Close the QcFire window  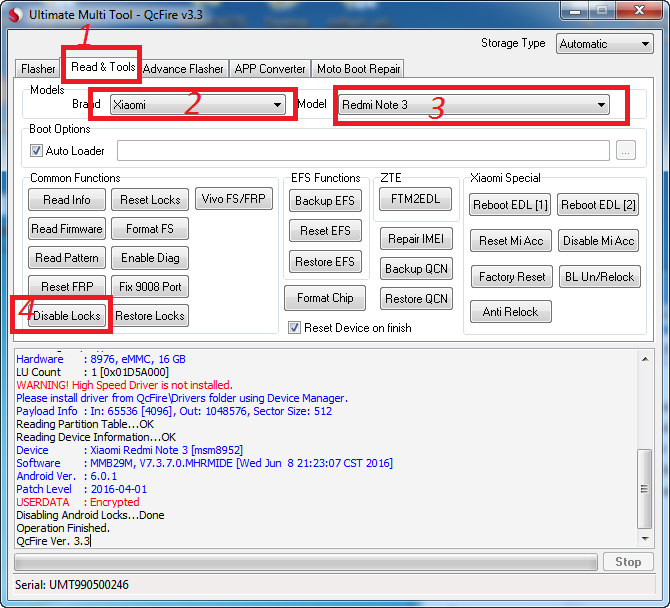[640, 10]
